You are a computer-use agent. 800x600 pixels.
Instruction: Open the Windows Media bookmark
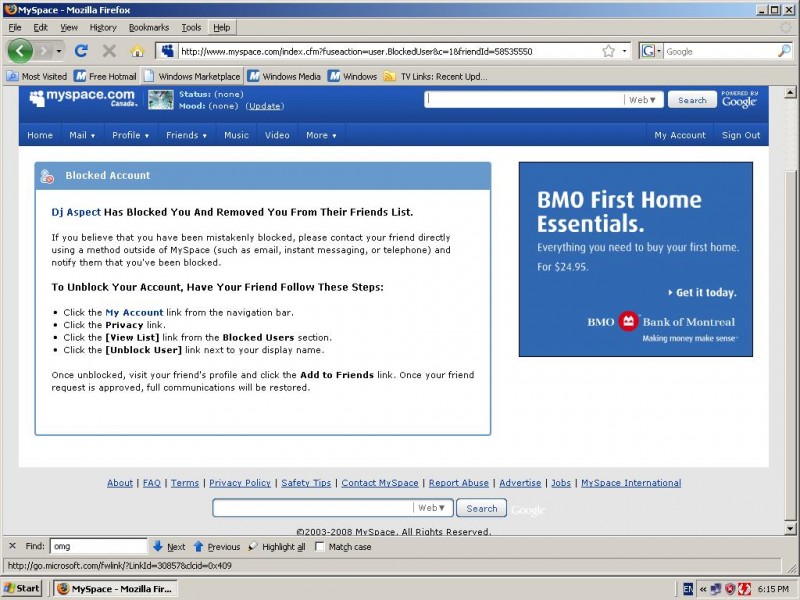[284, 77]
